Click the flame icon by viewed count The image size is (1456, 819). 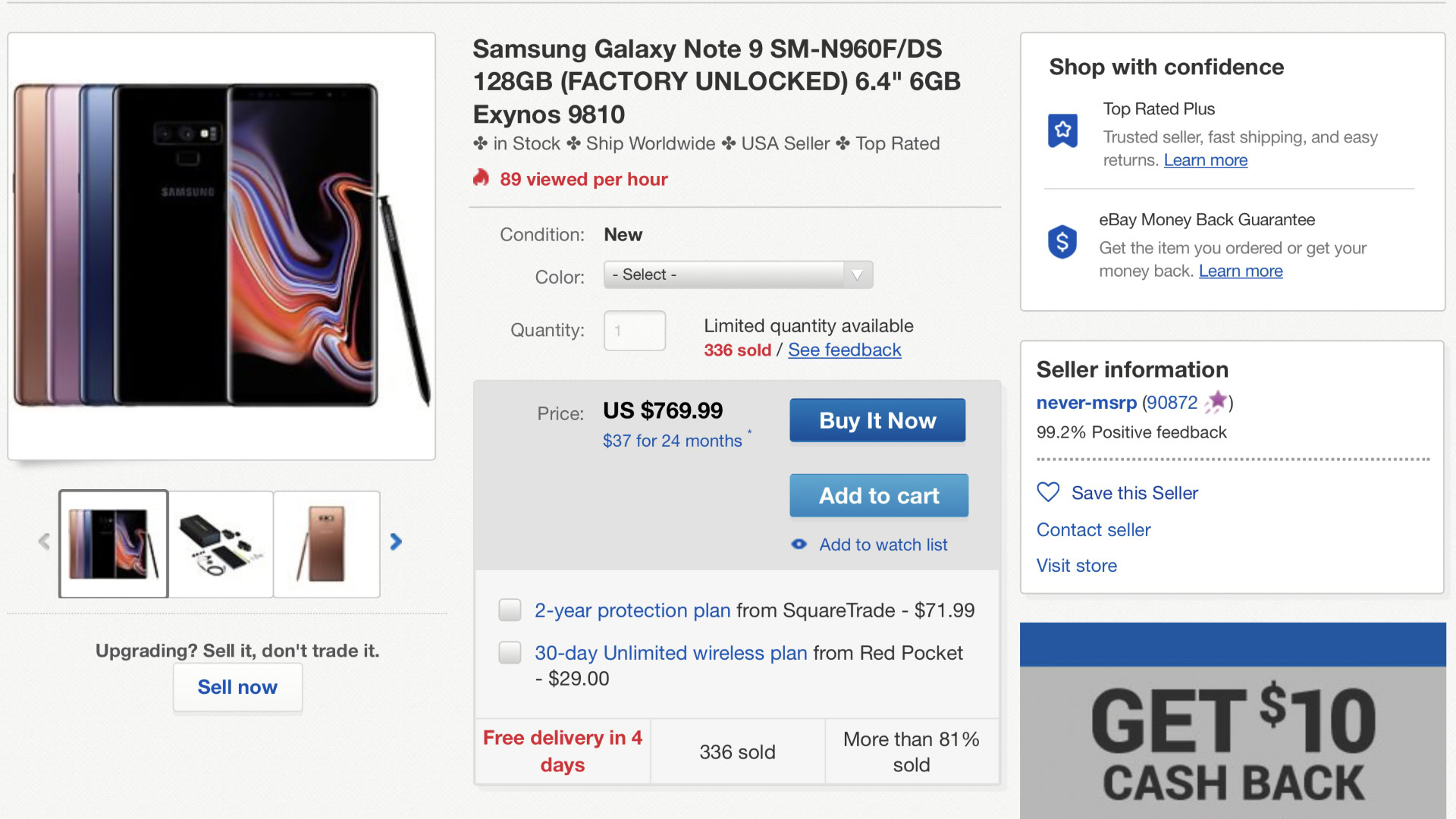(x=481, y=178)
